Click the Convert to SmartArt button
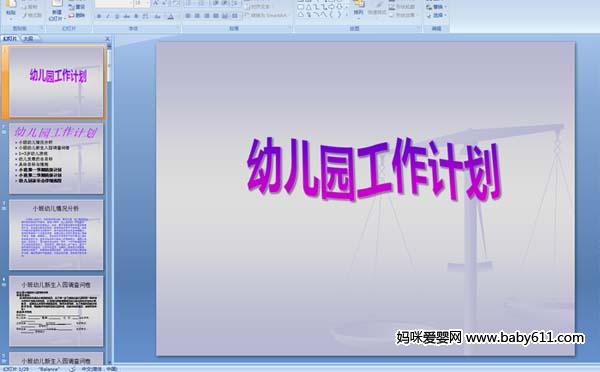The image size is (600, 372). coord(266,15)
